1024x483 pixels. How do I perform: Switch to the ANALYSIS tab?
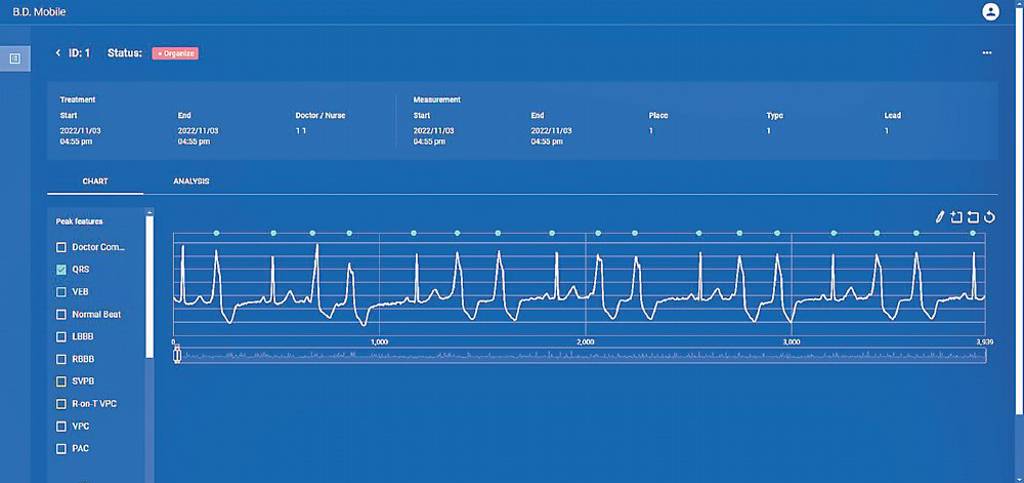(191, 181)
